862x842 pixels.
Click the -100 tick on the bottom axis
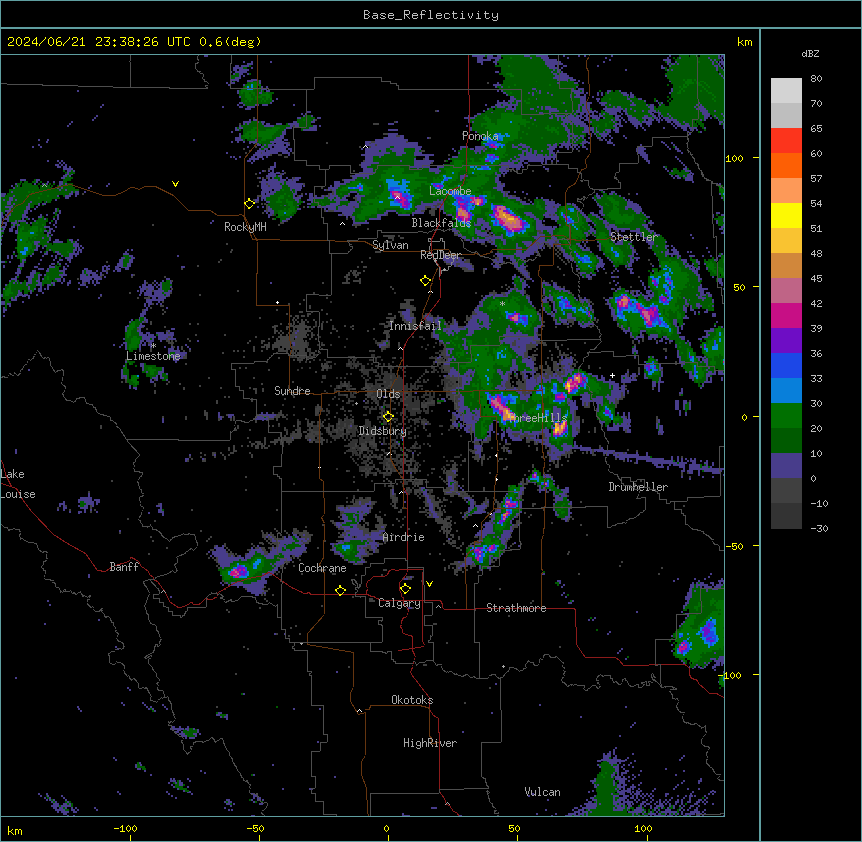pos(125,828)
